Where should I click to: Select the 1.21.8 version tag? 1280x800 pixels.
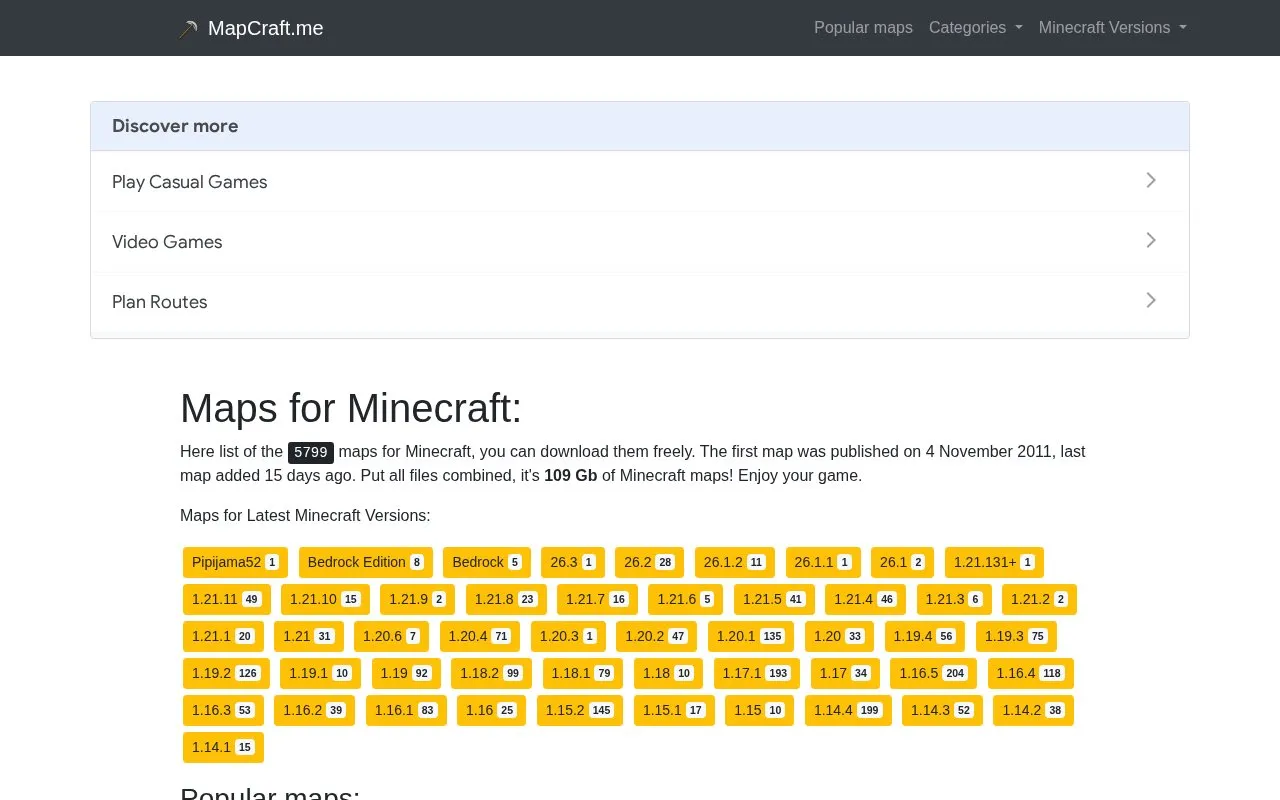click(506, 599)
